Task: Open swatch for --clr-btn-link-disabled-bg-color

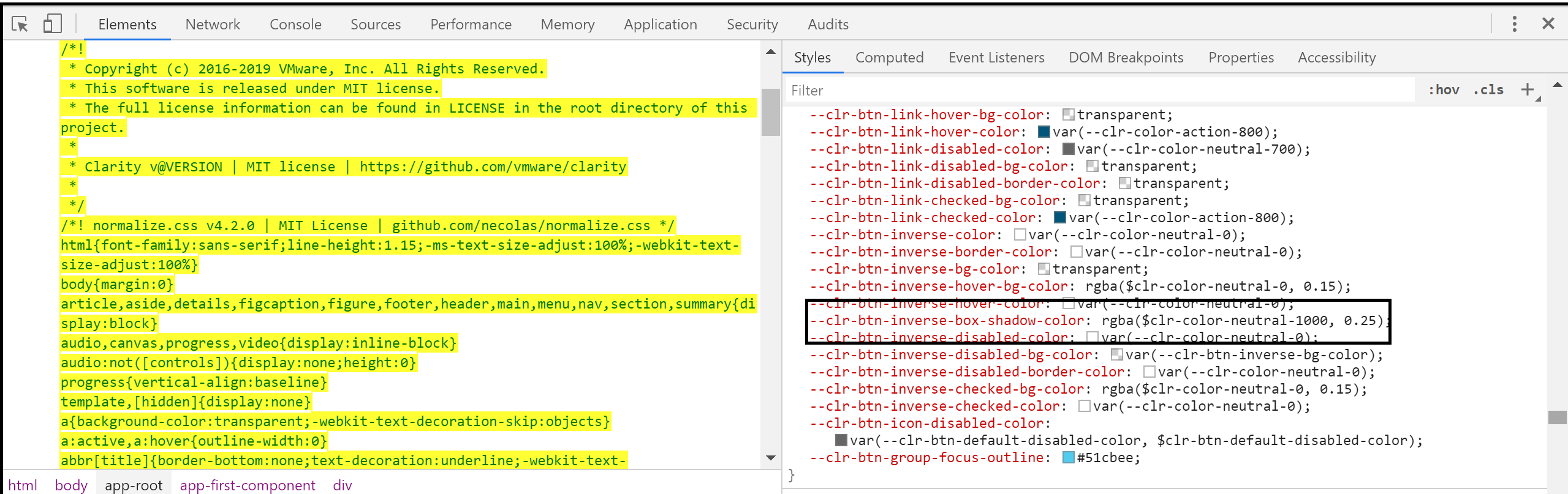Action: point(1092,166)
